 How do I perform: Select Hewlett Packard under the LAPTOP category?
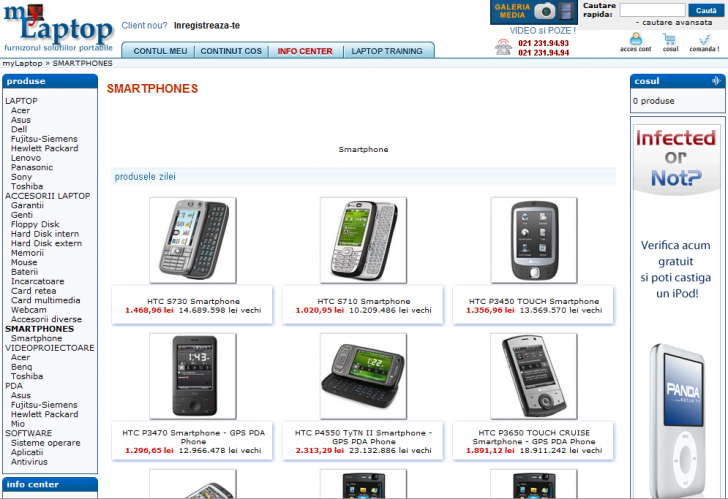pos(45,148)
